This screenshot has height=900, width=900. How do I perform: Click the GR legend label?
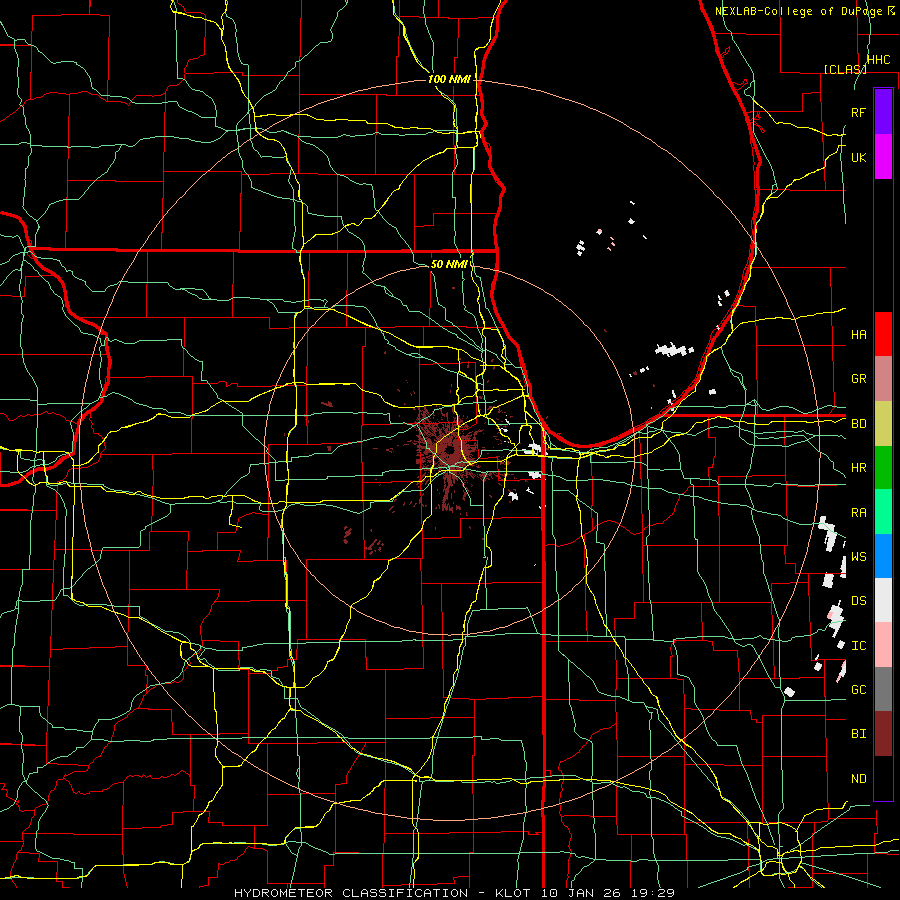tap(859, 379)
